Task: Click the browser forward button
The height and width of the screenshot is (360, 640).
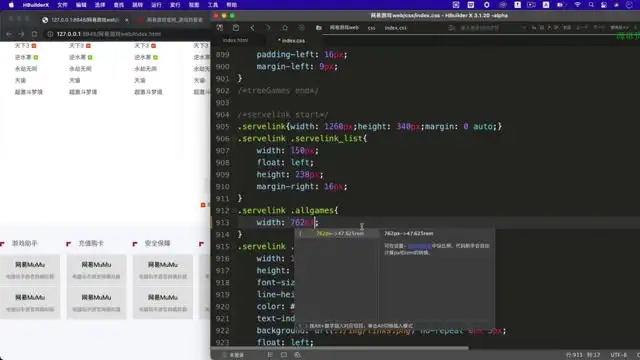Action: [x=21, y=34]
